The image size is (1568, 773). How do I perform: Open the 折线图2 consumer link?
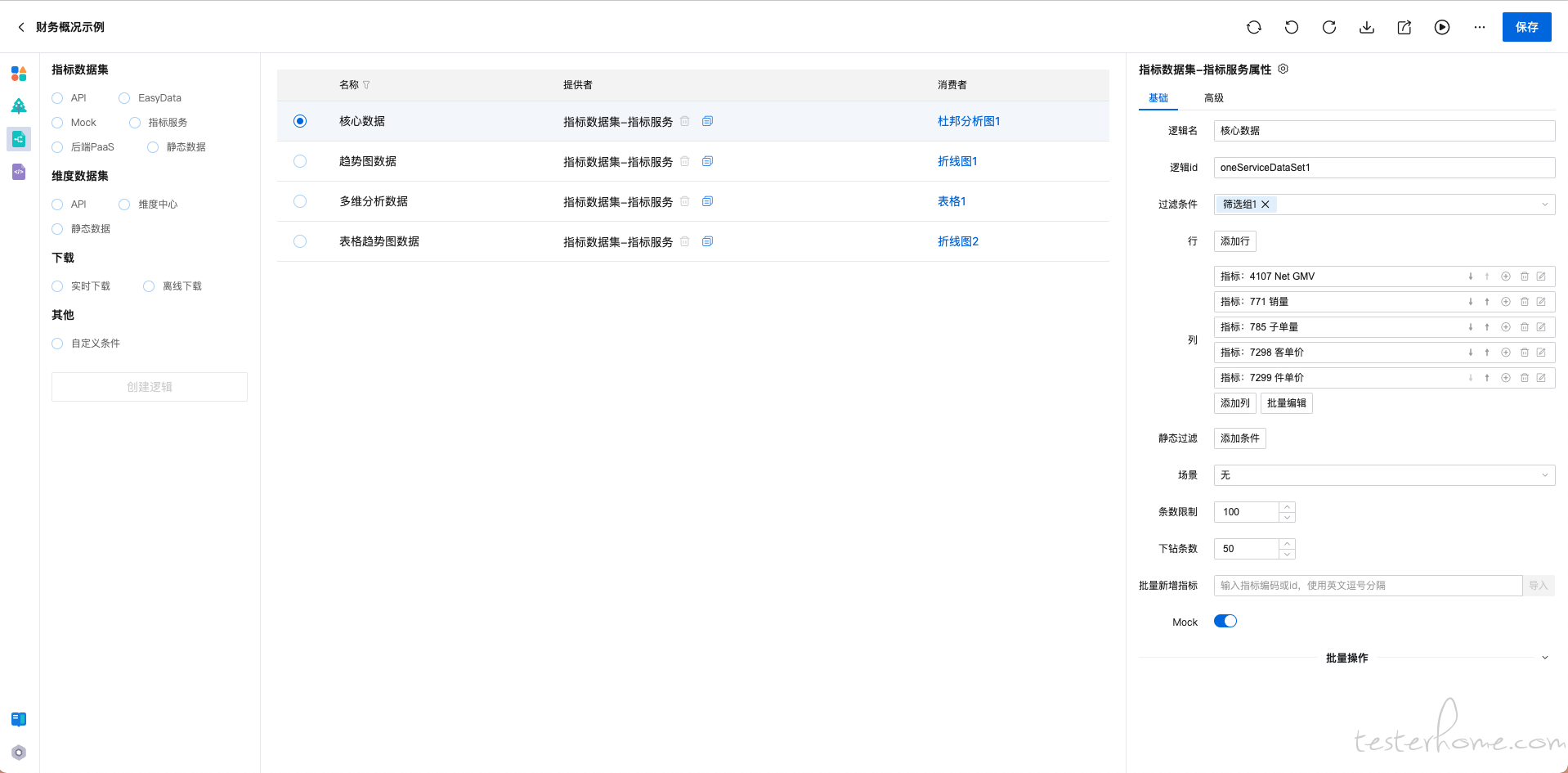click(958, 241)
